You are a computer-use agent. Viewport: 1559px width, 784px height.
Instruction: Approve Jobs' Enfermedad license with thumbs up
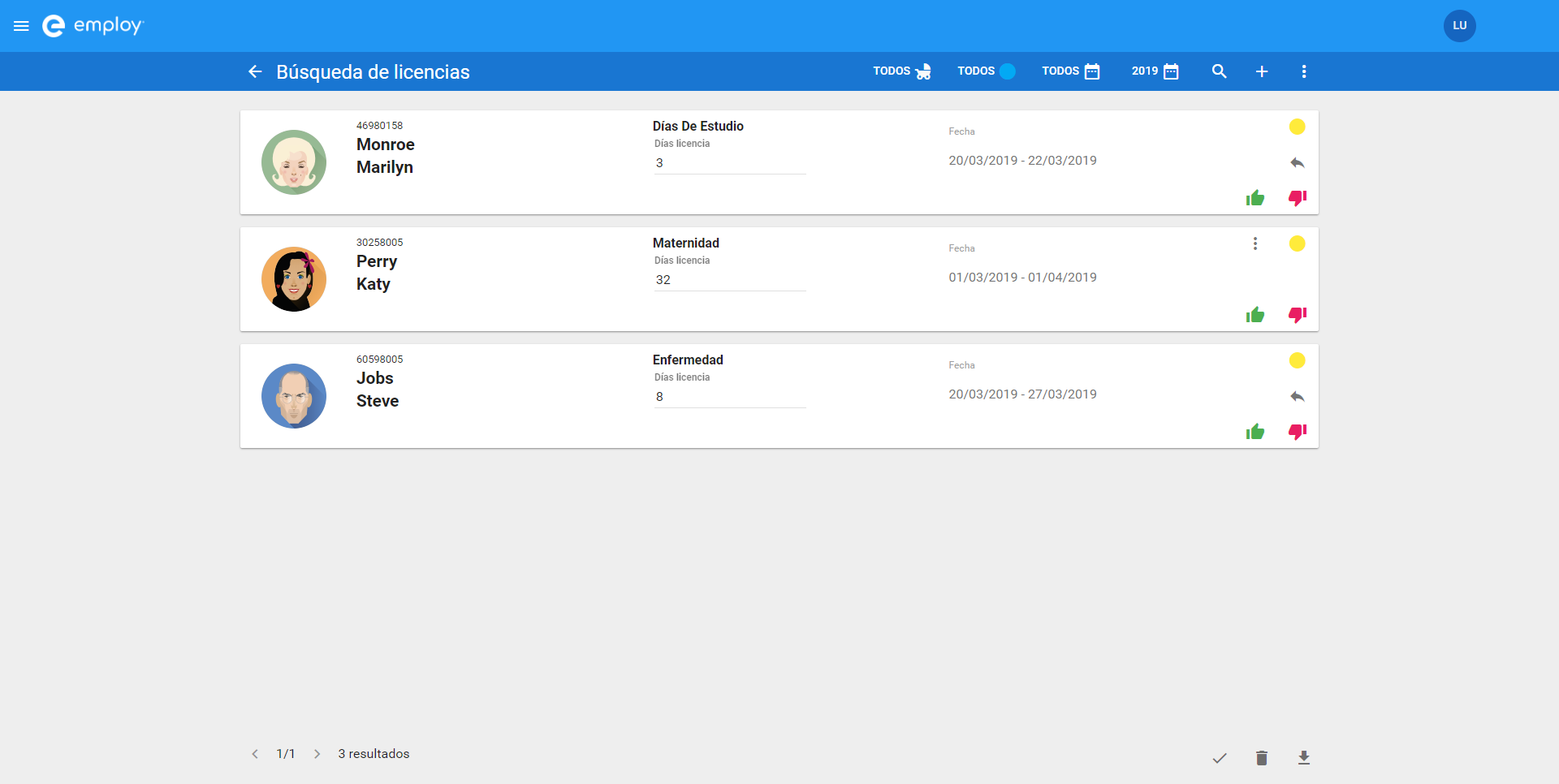click(x=1255, y=432)
